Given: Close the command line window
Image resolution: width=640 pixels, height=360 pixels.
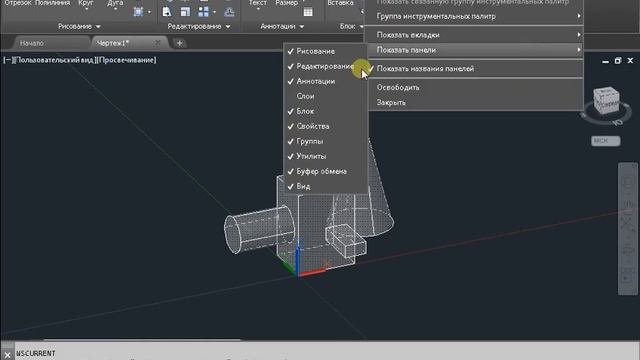Looking at the screenshot, I should (7, 355).
